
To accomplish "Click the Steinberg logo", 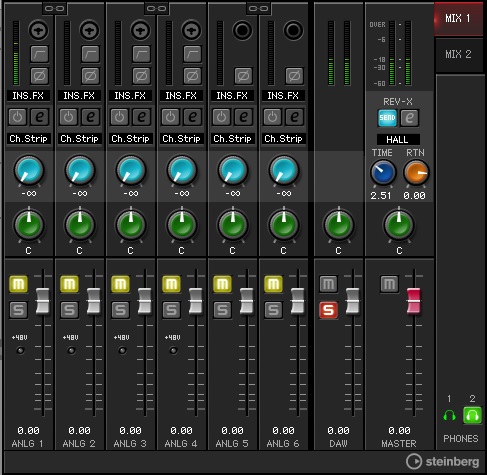I will (x=443, y=461).
